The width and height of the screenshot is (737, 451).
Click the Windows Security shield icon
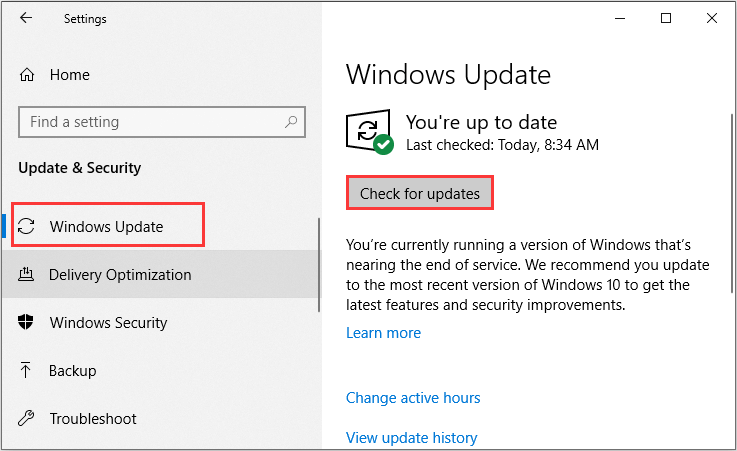[x=26, y=322]
